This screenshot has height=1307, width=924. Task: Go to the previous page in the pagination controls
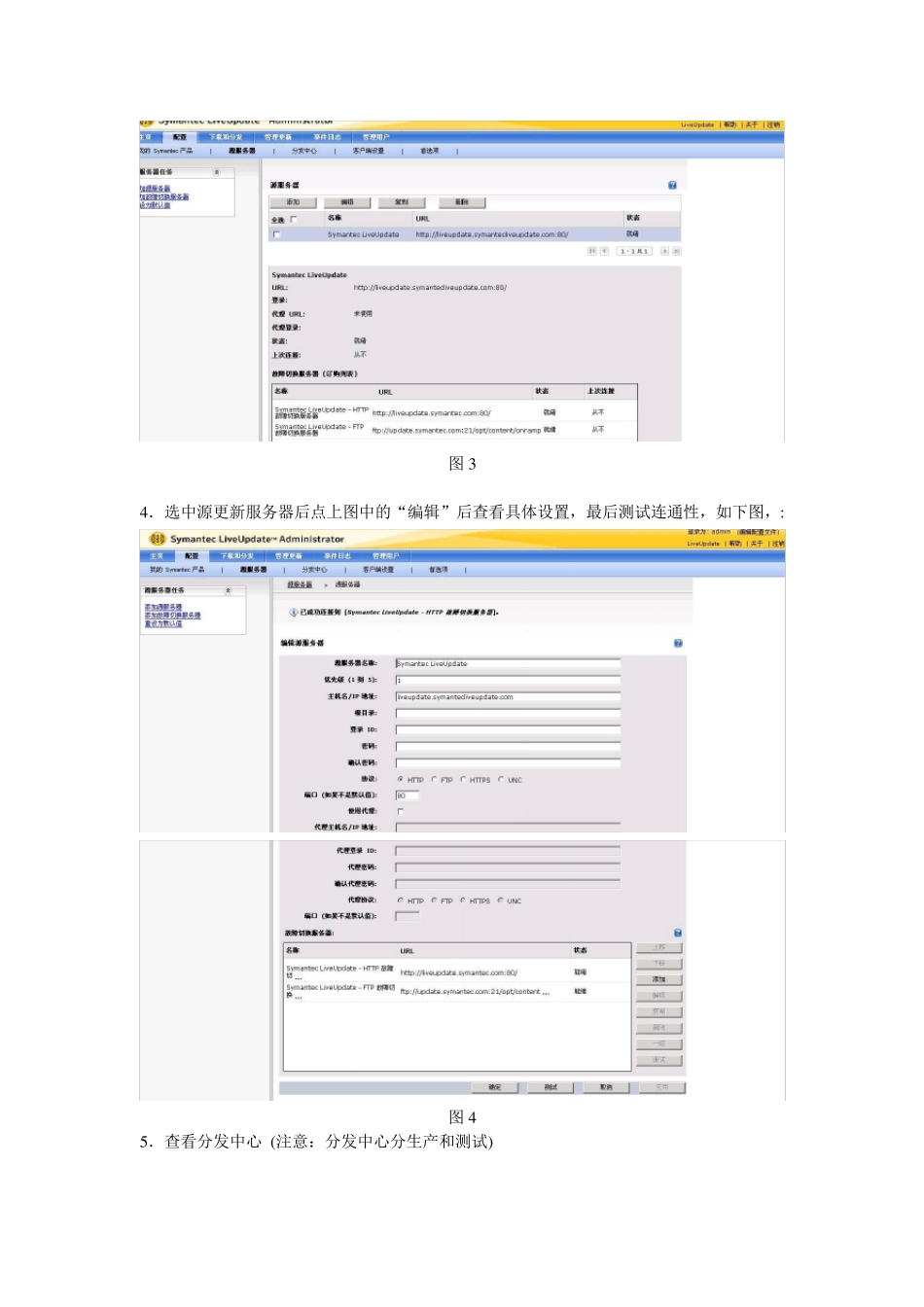(604, 251)
